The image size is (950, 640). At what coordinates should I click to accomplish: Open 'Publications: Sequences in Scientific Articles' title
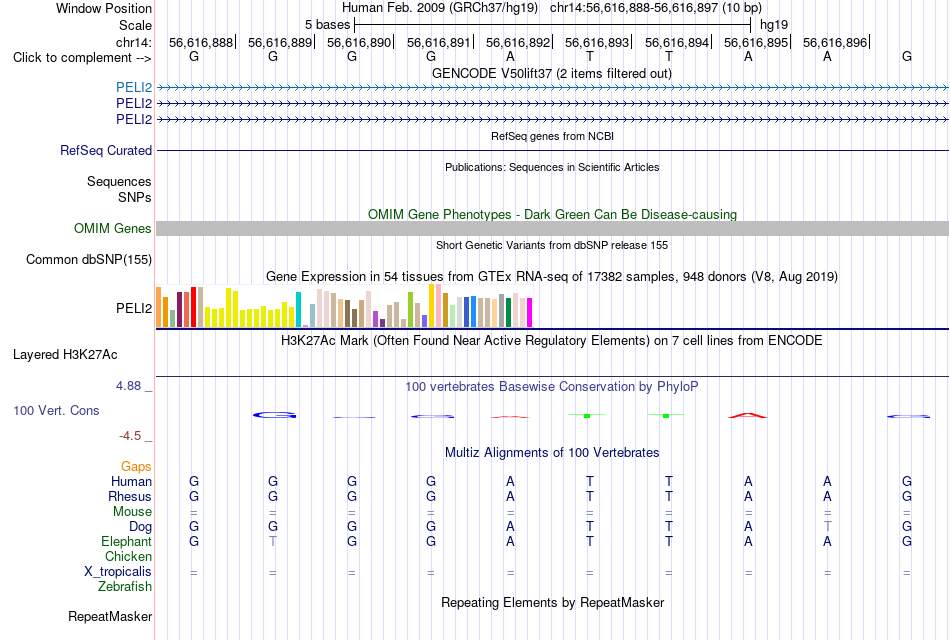[x=552, y=167]
